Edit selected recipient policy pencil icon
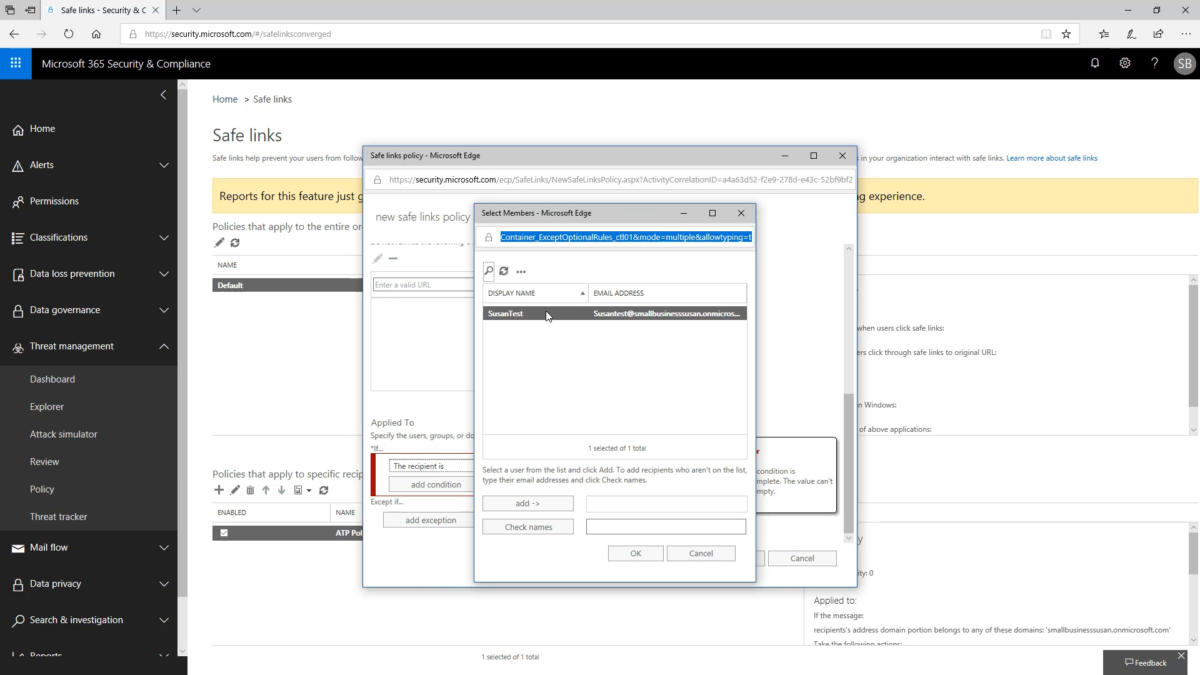Screen dimensions: 1200x675 point(235,490)
